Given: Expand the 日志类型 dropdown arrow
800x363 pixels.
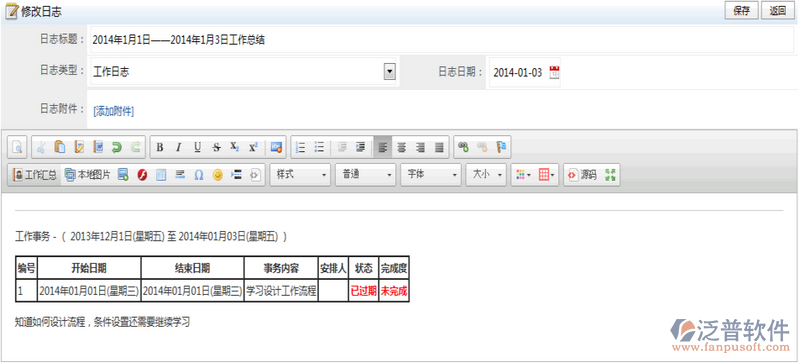Looking at the screenshot, I should pos(390,72).
